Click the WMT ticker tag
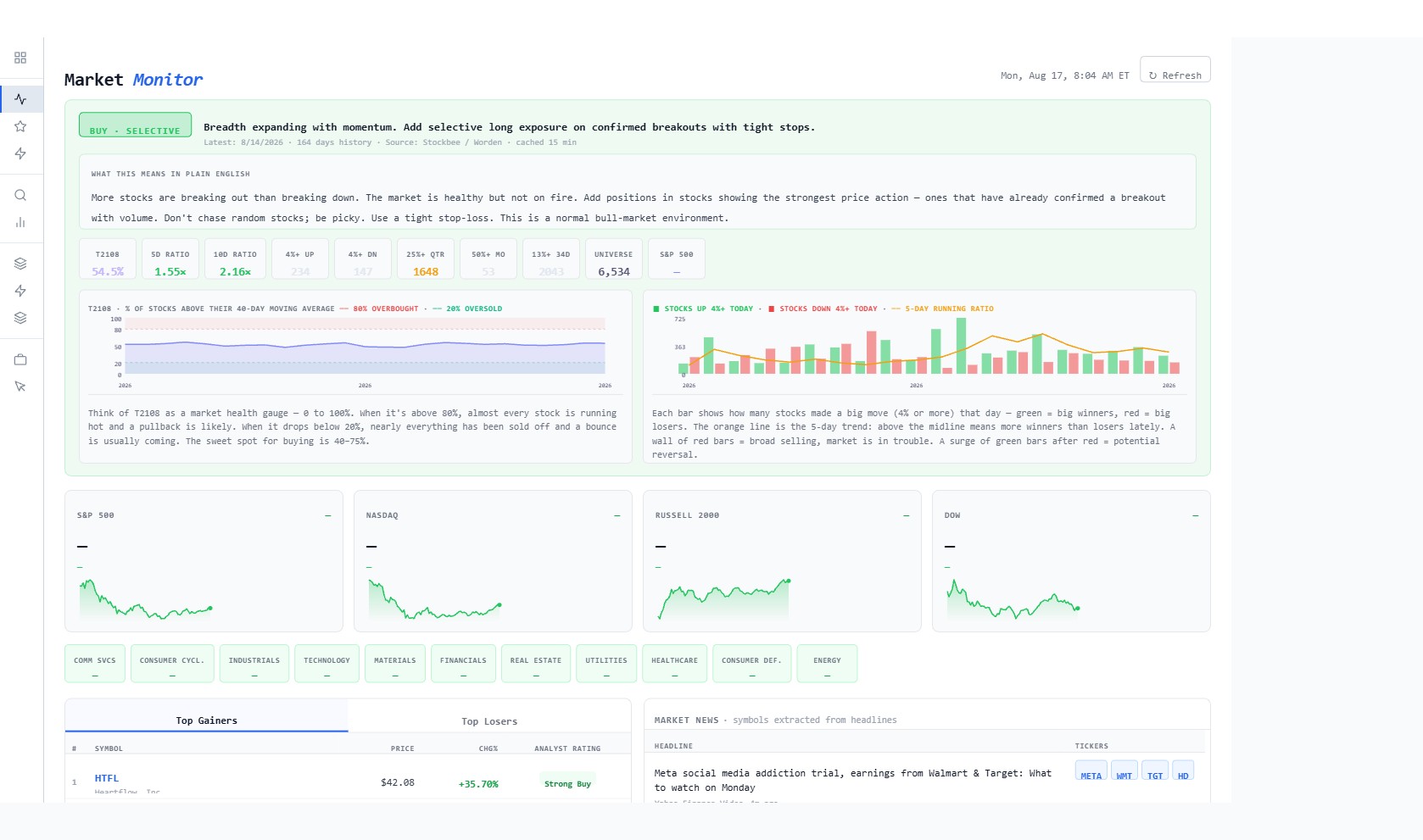The width and height of the screenshot is (1423, 840). (1124, 770)
